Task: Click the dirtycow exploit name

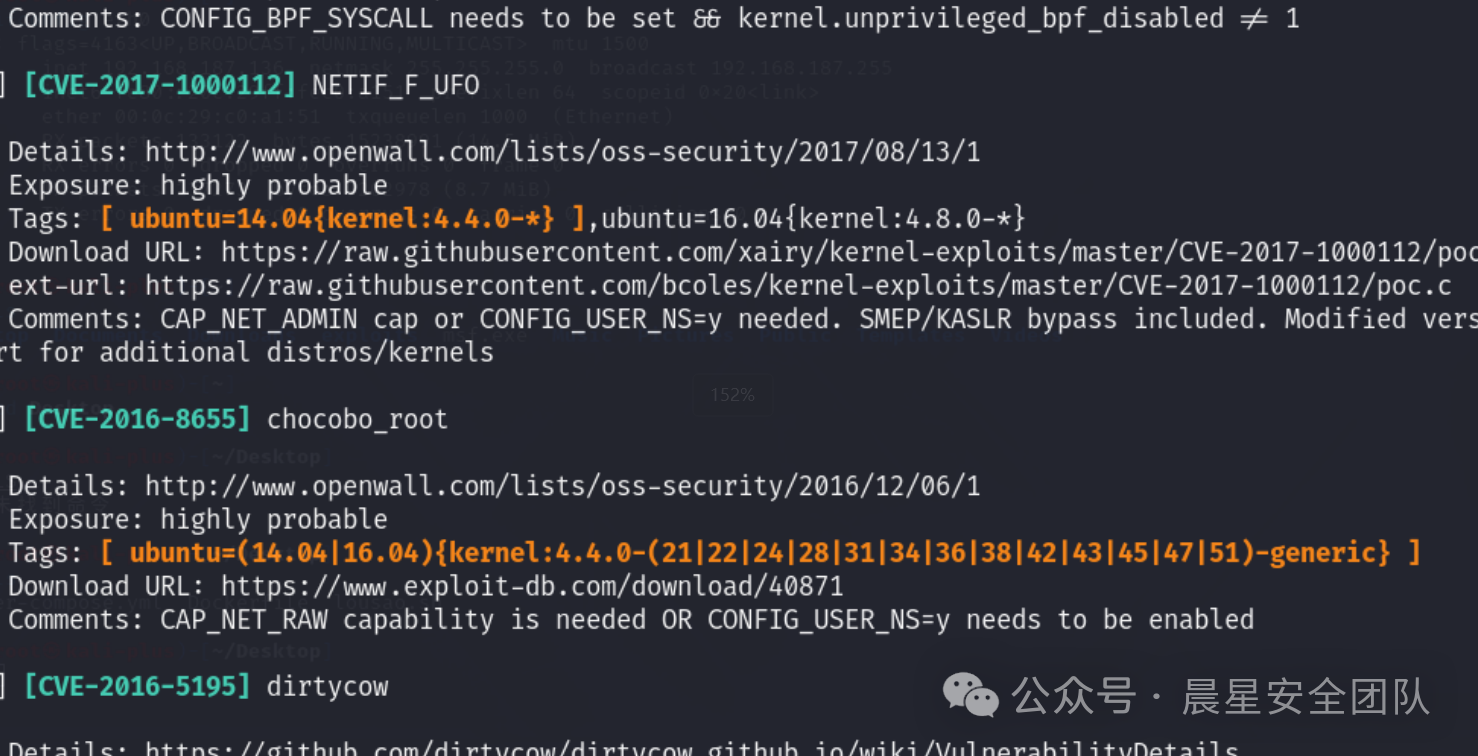Action: pos(327,686)
